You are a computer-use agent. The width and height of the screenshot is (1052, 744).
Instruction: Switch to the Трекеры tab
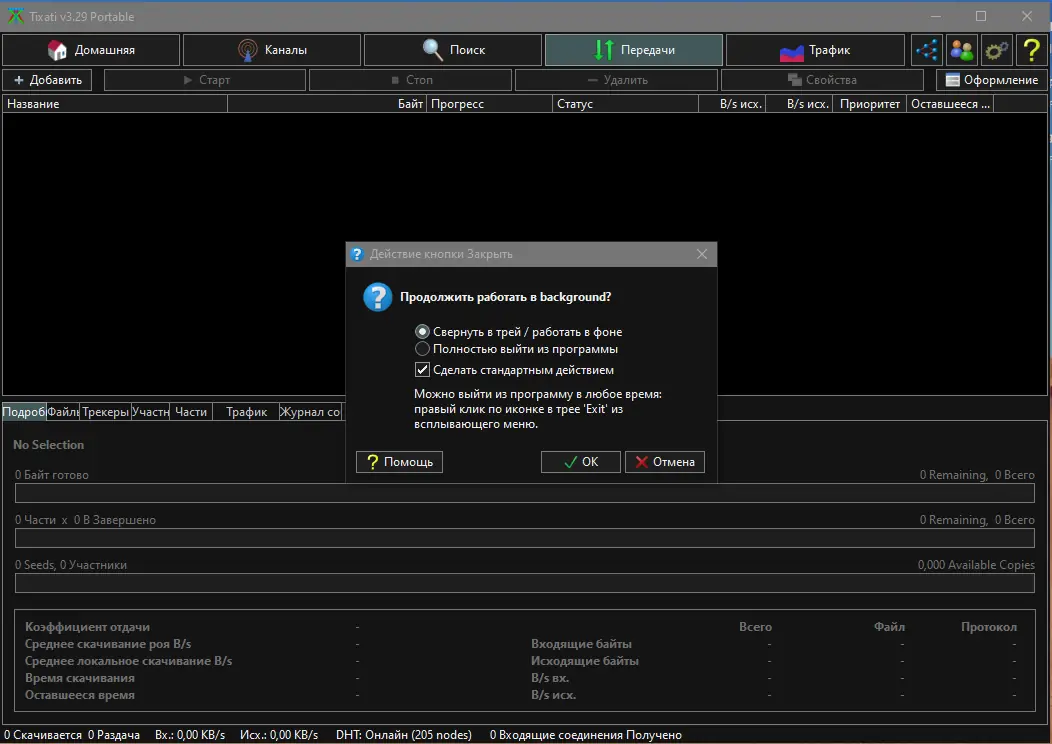pyautogui.click(x=105, y=412)
